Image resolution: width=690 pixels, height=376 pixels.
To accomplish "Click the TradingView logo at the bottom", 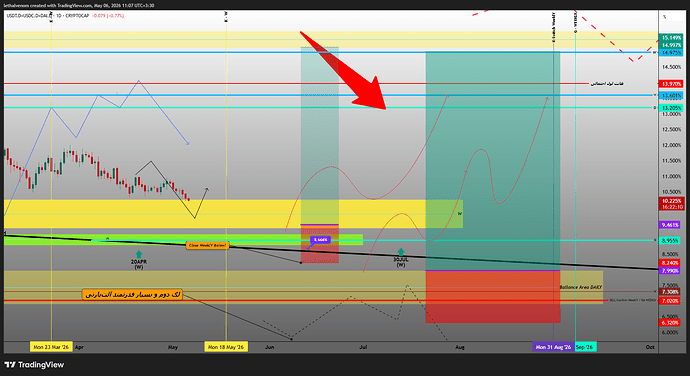I will click(x=34, y=365).
